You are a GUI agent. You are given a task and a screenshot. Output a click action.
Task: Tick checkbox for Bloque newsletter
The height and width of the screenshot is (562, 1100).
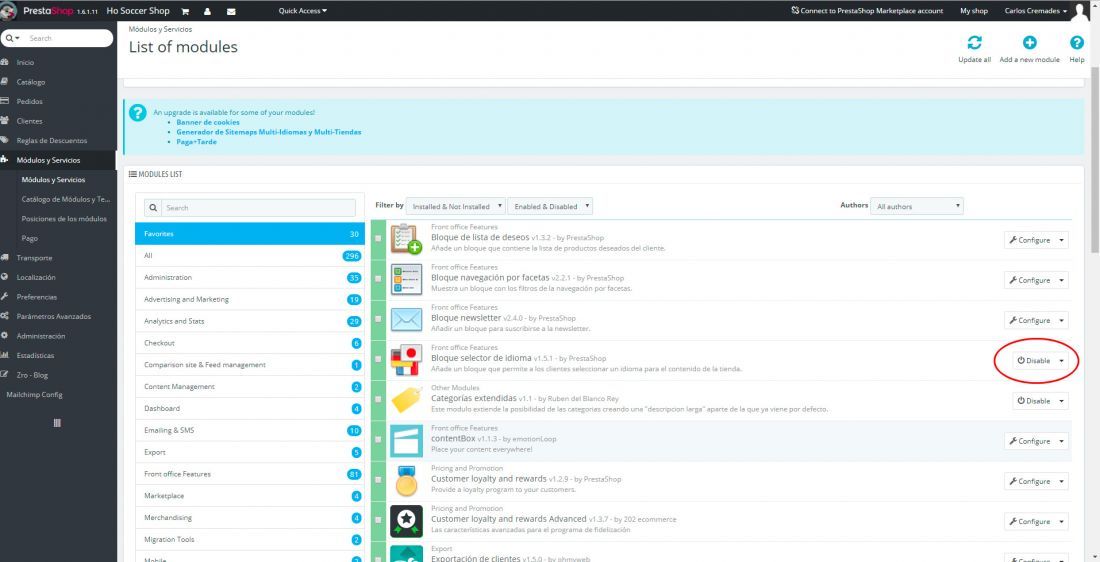(x=379, y=320)
